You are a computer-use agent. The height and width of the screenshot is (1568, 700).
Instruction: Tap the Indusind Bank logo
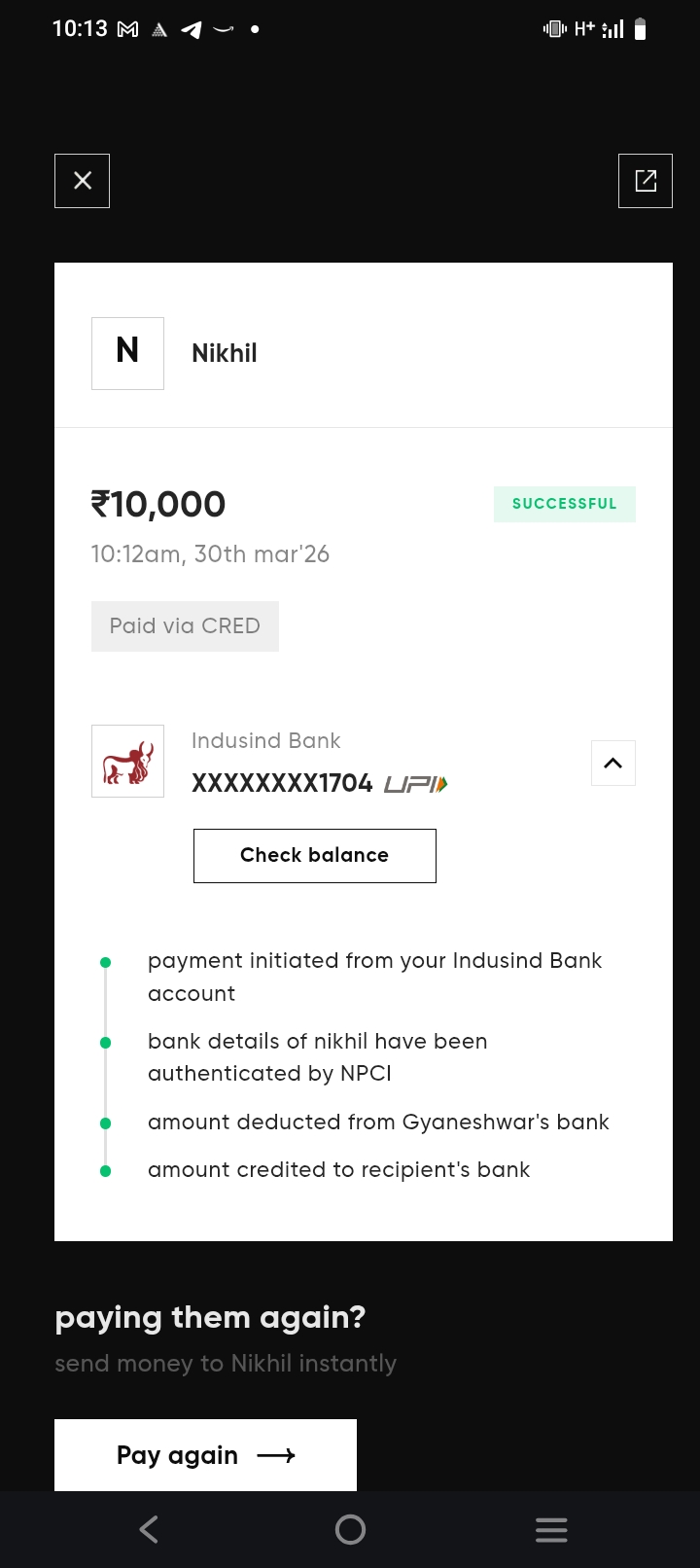[x=127, y=762]
